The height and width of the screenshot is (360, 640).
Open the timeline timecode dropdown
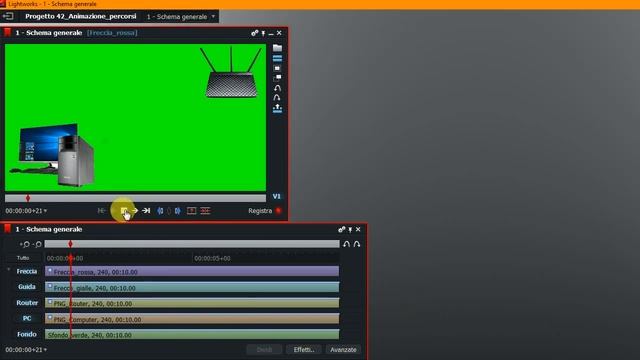pos(45,350)
